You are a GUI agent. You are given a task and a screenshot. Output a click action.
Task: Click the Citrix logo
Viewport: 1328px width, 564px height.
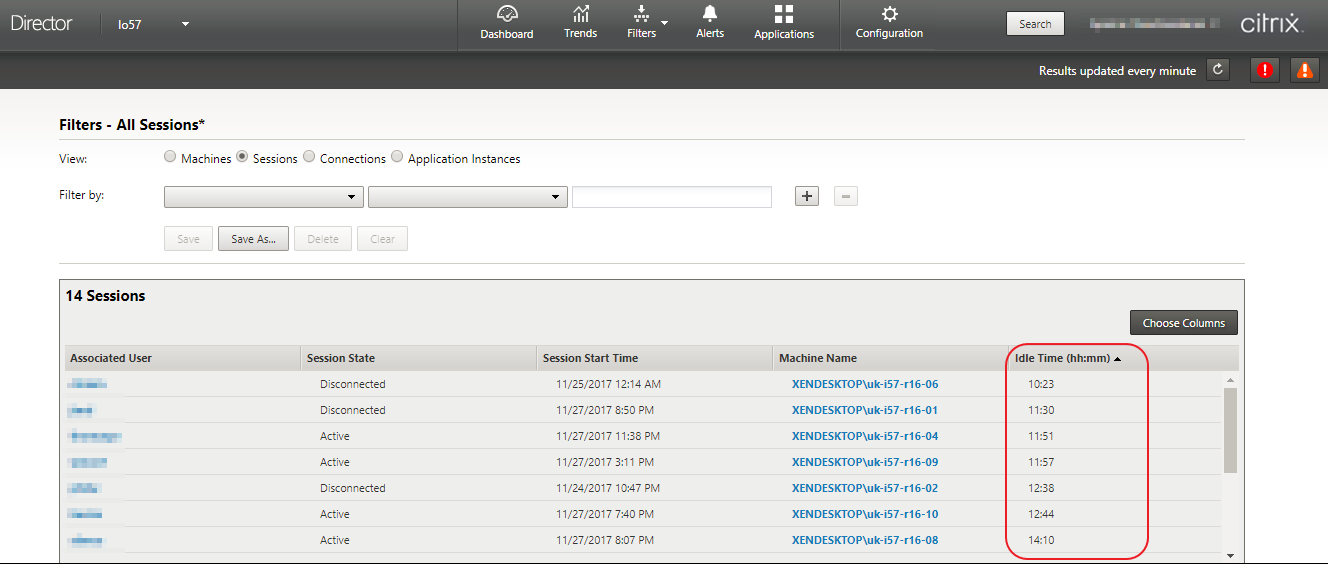[1272, 24]
